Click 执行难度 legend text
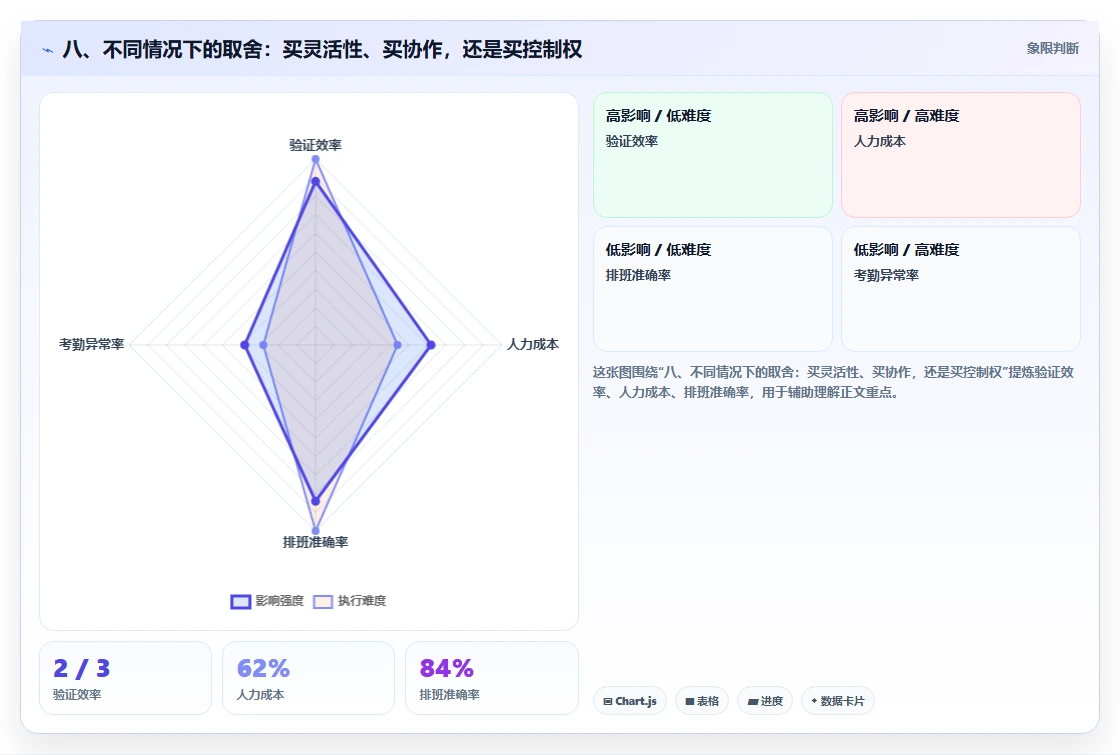 [x=361, y=601]
